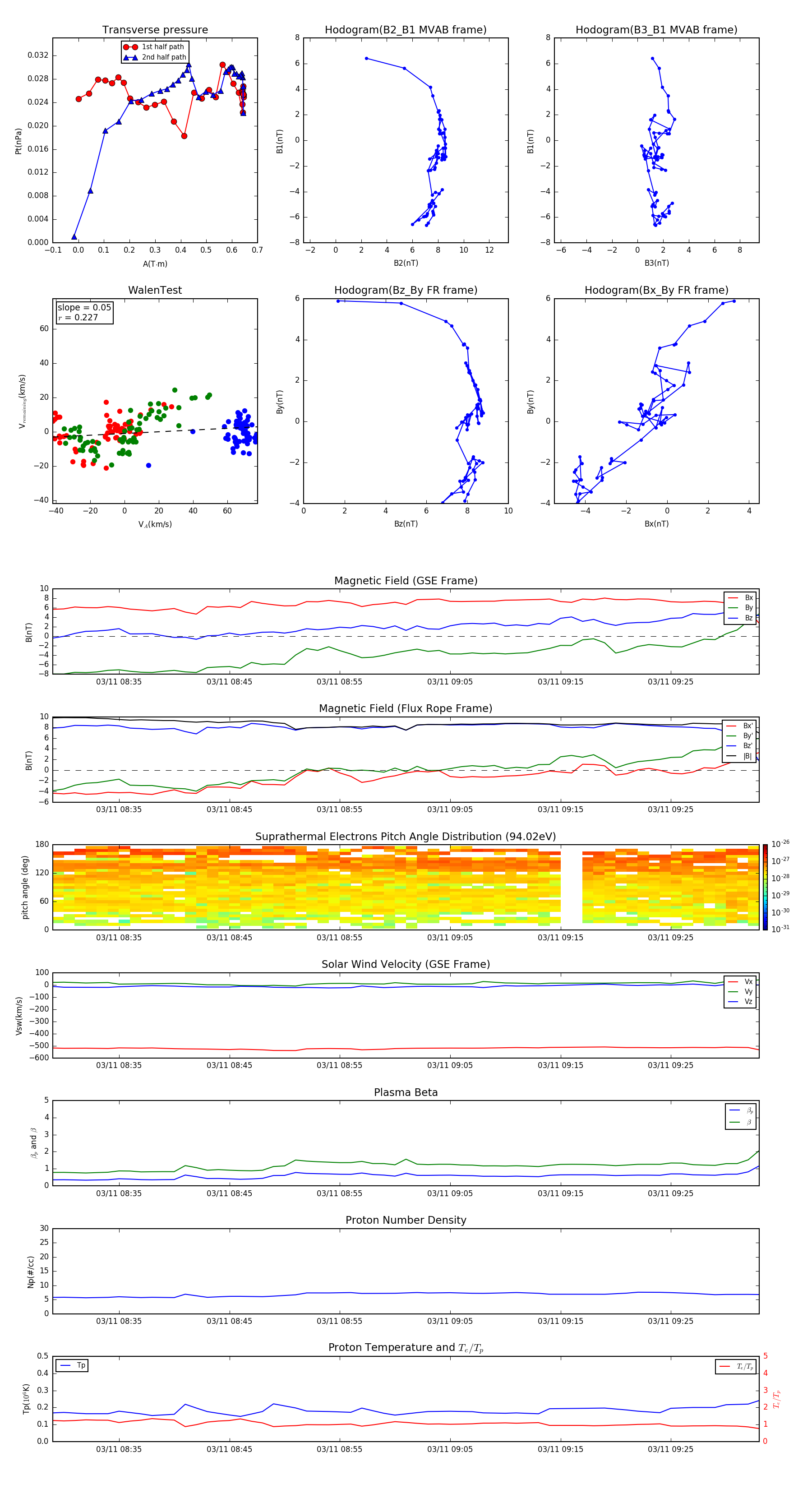Click "03/11 09:05" tick under Plasma Beta panel
Viewport: 812px width, 1489px height.
[450, 1193]
